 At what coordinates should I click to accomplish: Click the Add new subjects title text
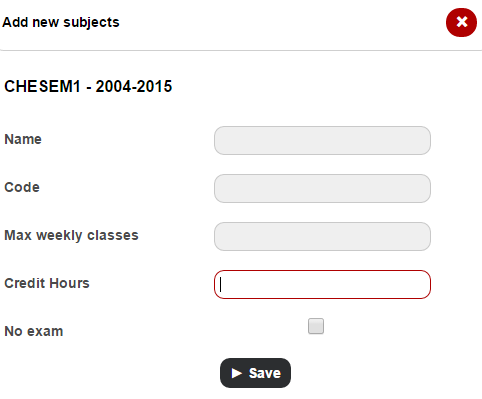point(61,22)
